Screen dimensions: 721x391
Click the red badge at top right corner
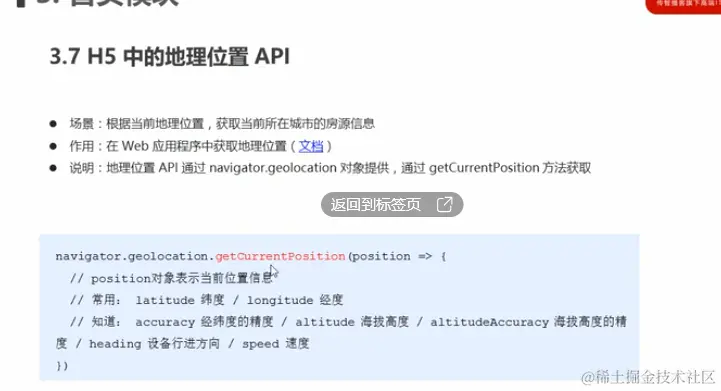(683, 6)
